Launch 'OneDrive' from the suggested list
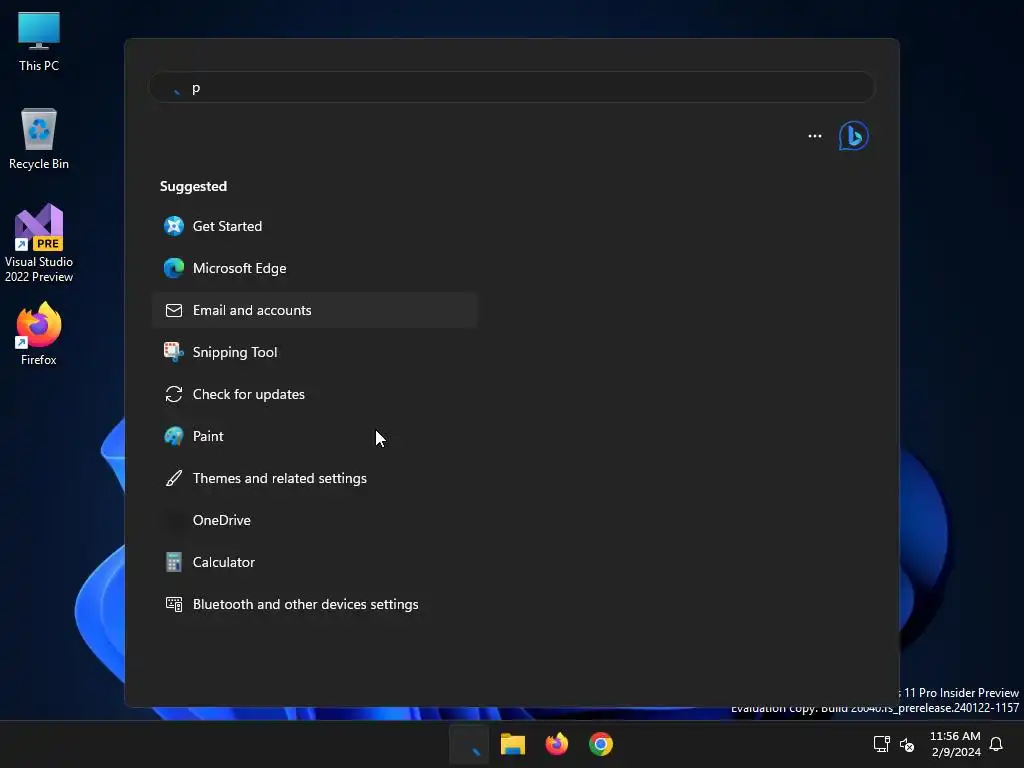 tap(315, 520)
